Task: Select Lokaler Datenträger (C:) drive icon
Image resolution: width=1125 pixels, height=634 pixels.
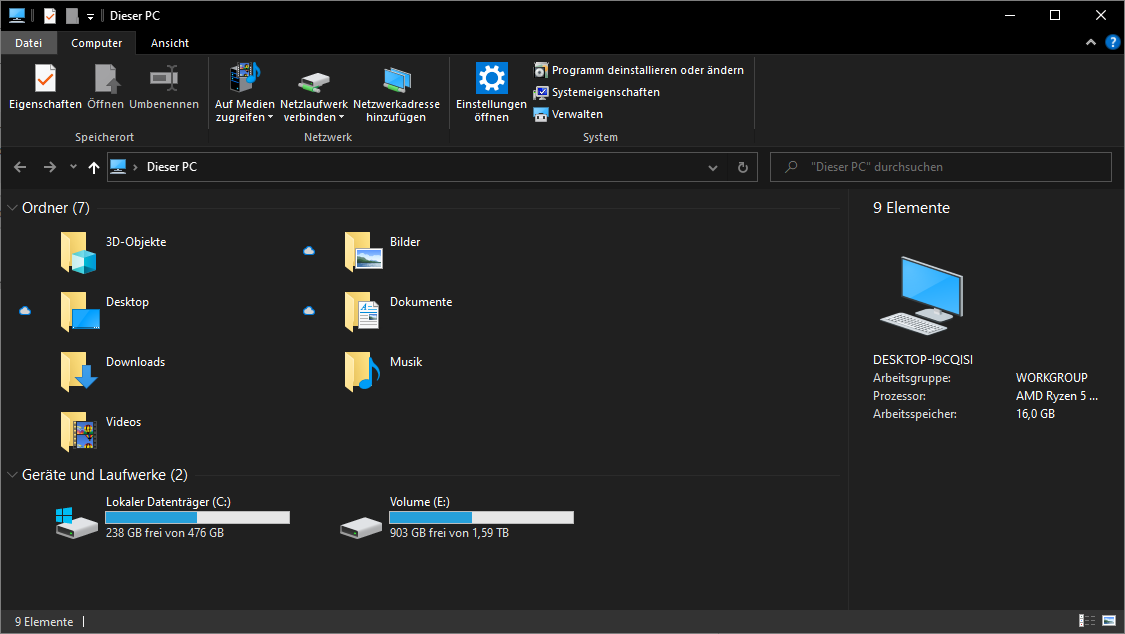Action: (77, 524)
